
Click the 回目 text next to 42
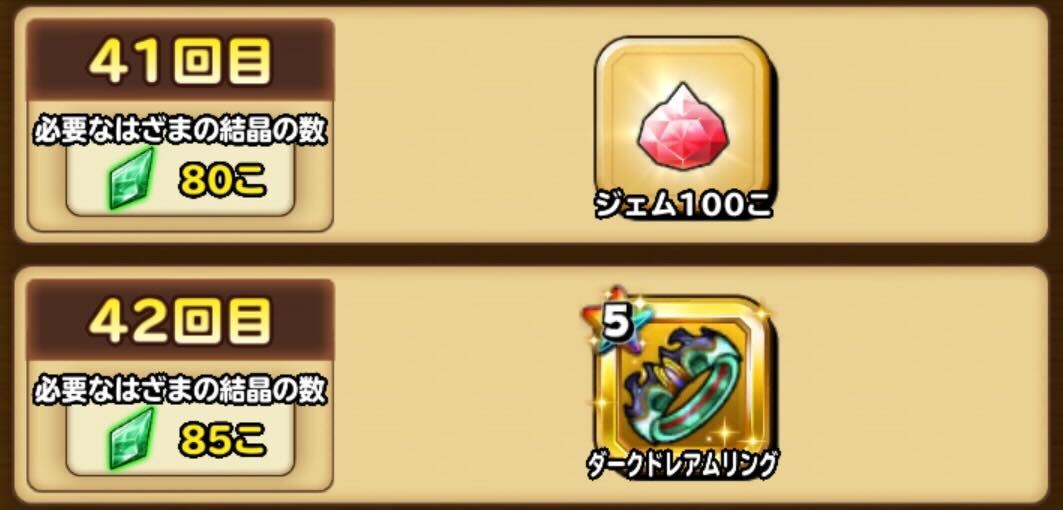(222, 321)
